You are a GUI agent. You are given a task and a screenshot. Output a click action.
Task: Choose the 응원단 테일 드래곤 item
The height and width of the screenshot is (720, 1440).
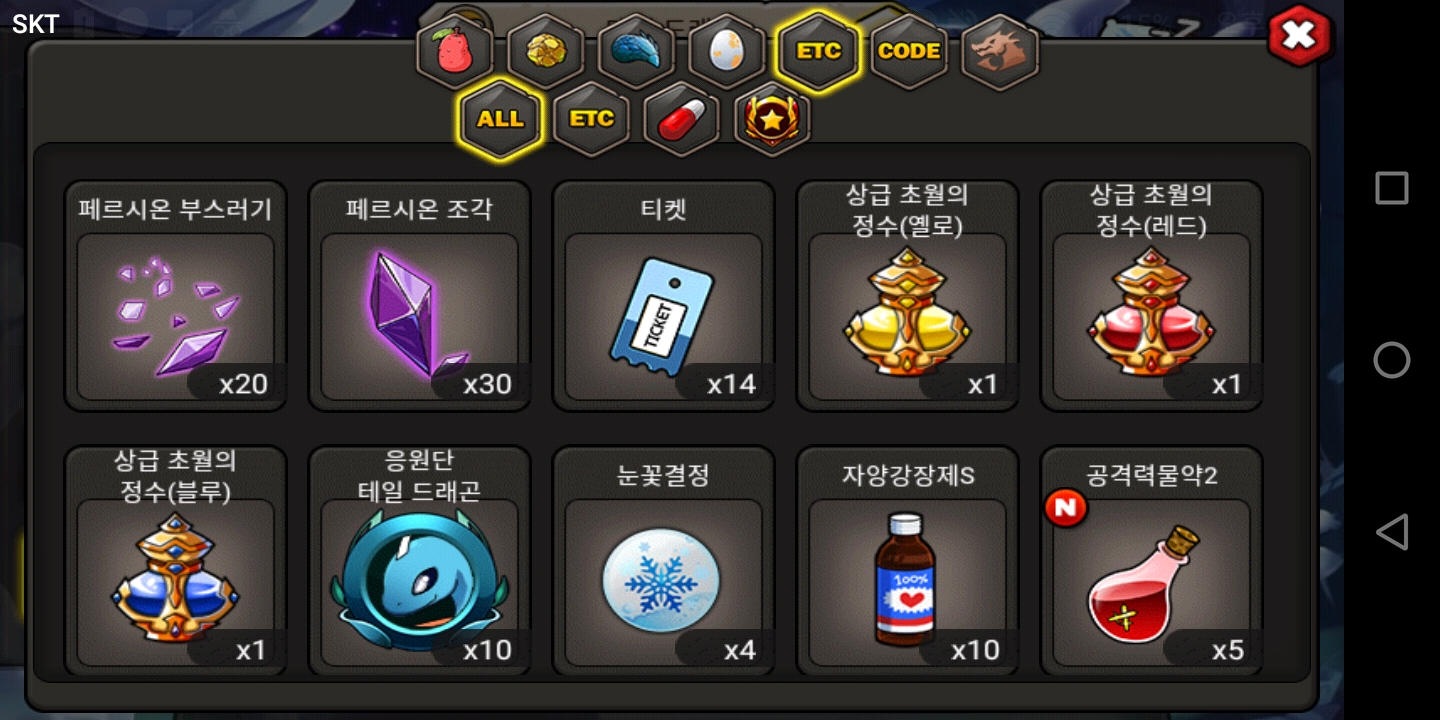click(419, 561)
